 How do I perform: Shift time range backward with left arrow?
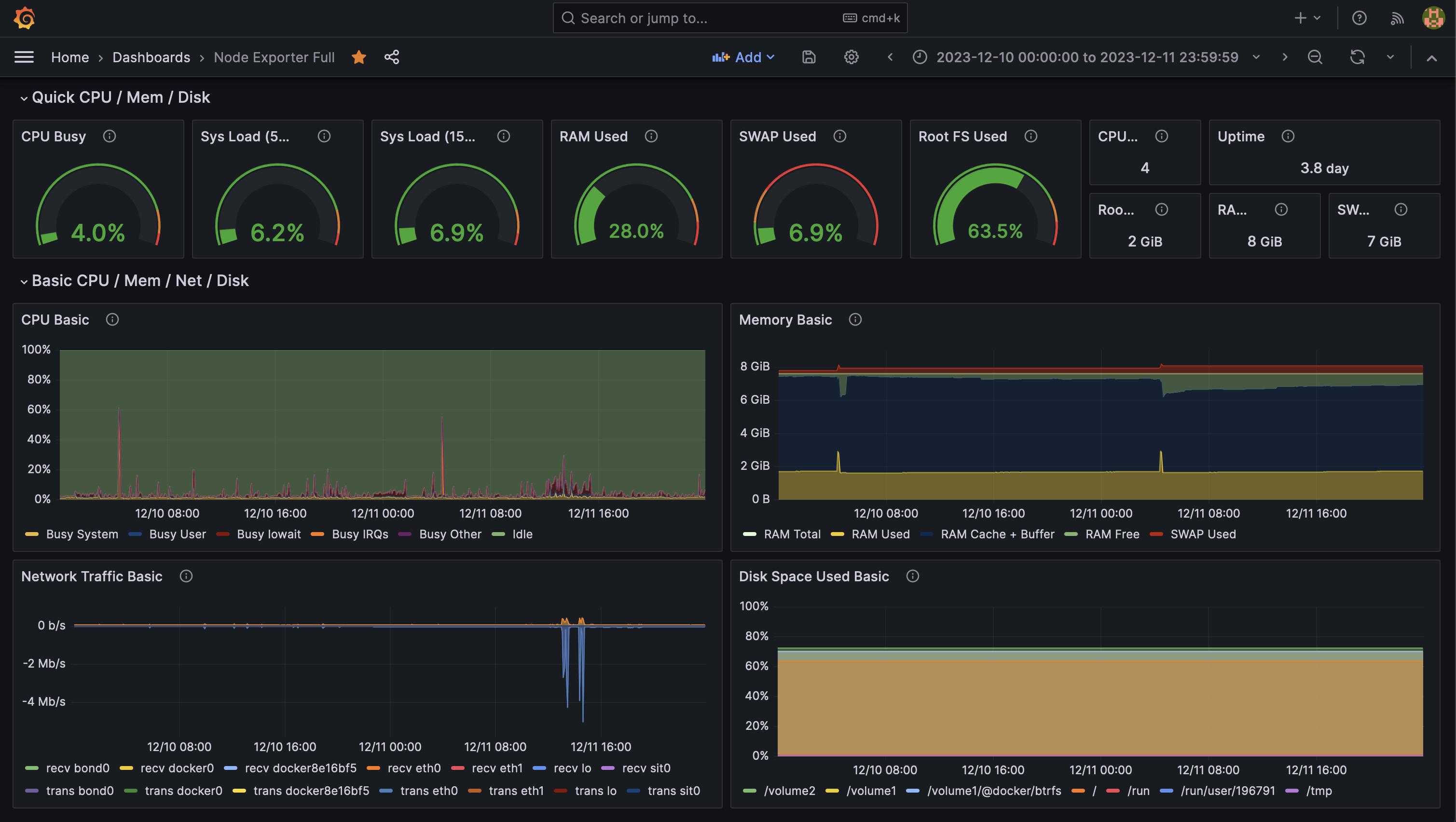(890, 57)
